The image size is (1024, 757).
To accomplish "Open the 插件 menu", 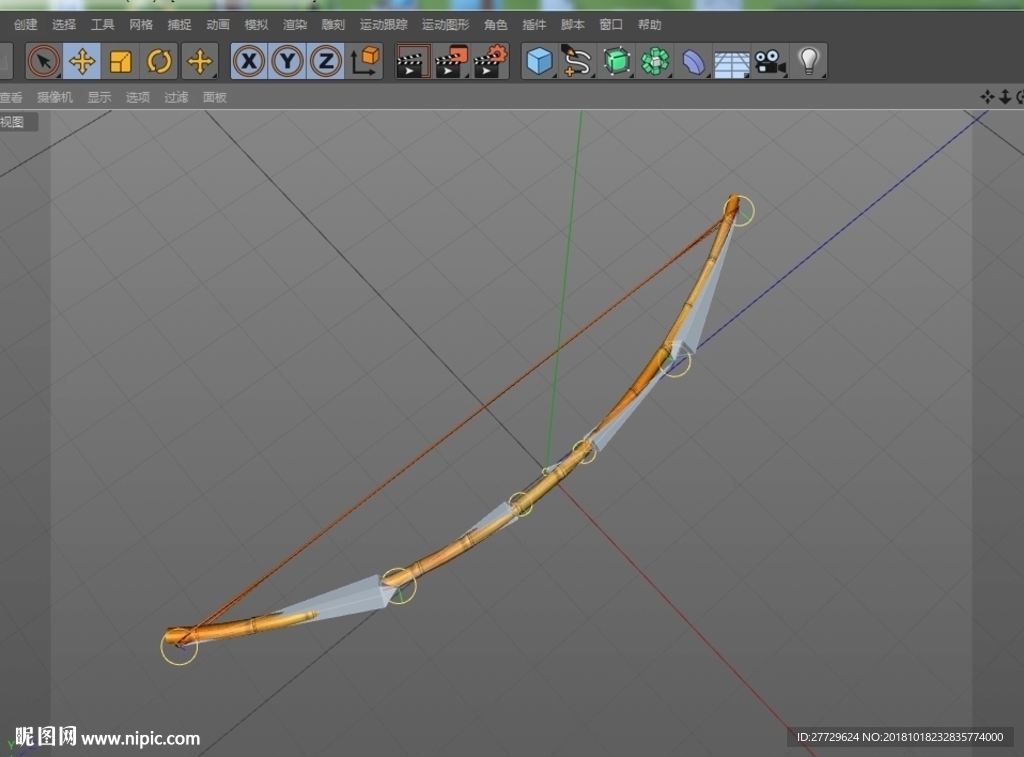I will tap(534, 25).
